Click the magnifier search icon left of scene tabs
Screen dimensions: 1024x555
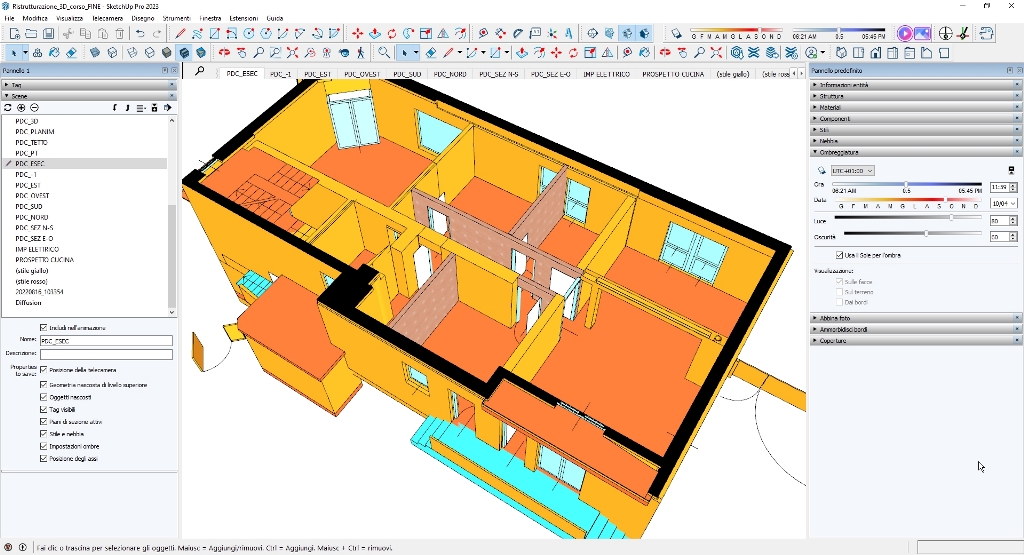point(200,71)
